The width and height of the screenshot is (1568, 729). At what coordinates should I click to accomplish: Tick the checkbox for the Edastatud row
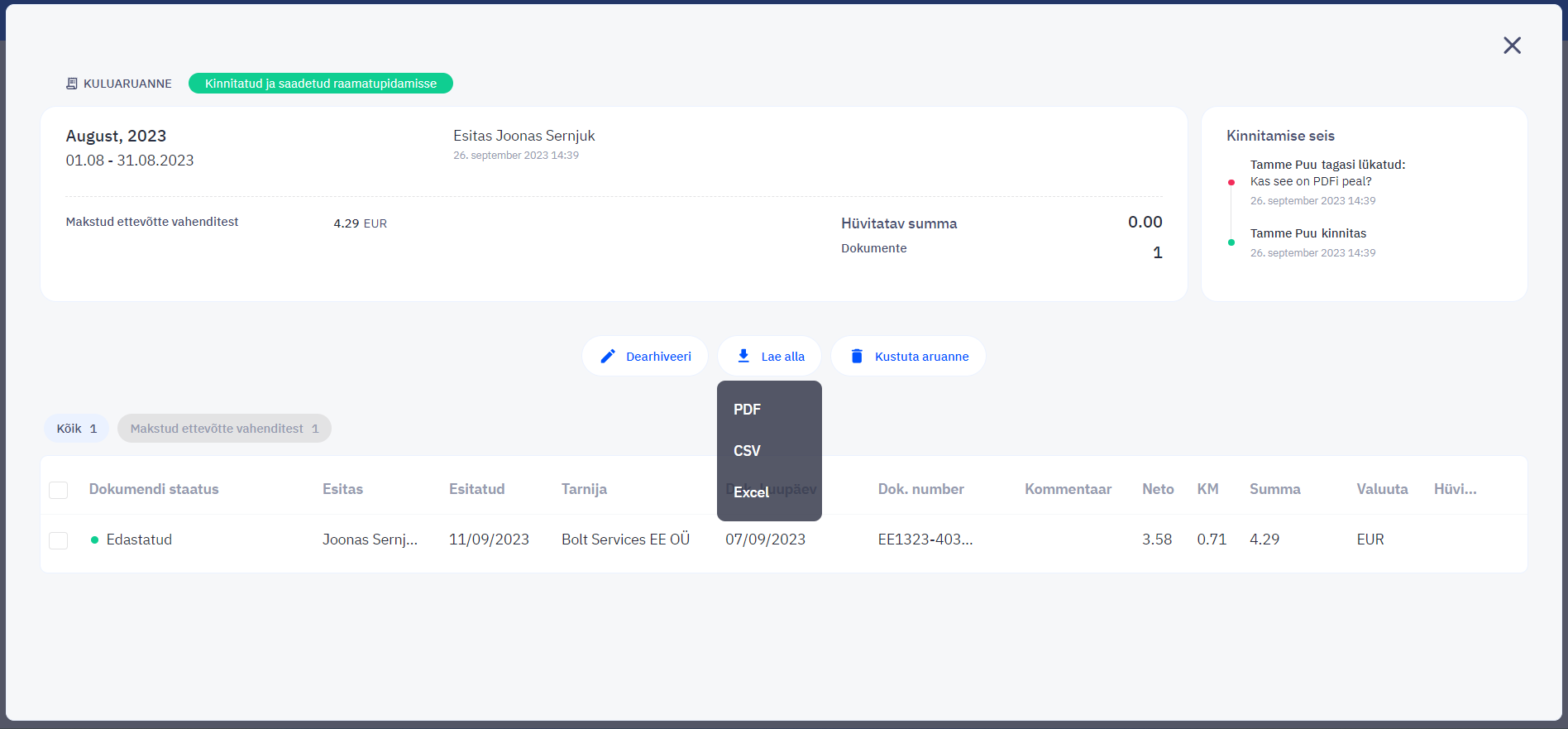(59, 540)
